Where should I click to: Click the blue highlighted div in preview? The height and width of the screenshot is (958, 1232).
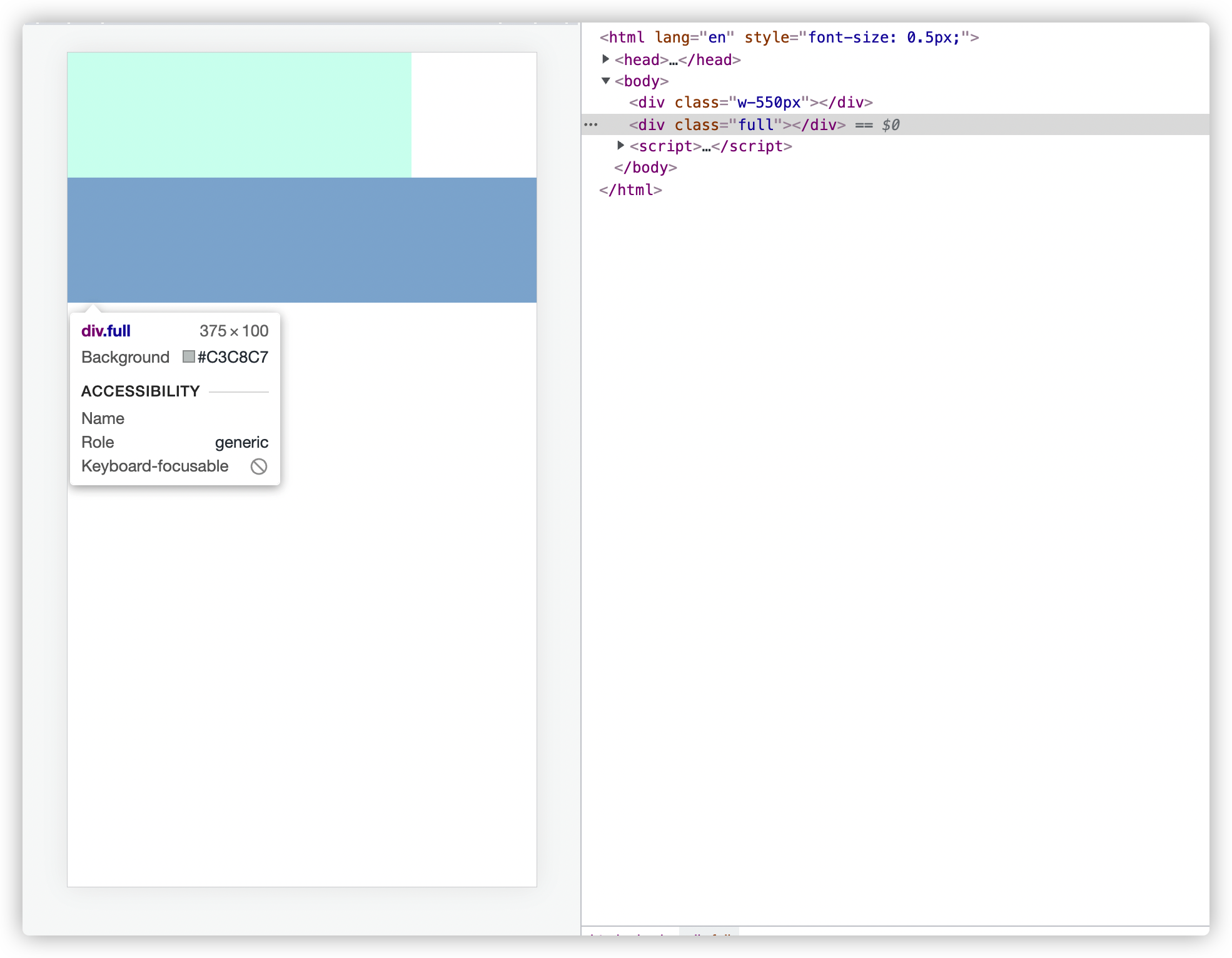(x=301, y=239)
